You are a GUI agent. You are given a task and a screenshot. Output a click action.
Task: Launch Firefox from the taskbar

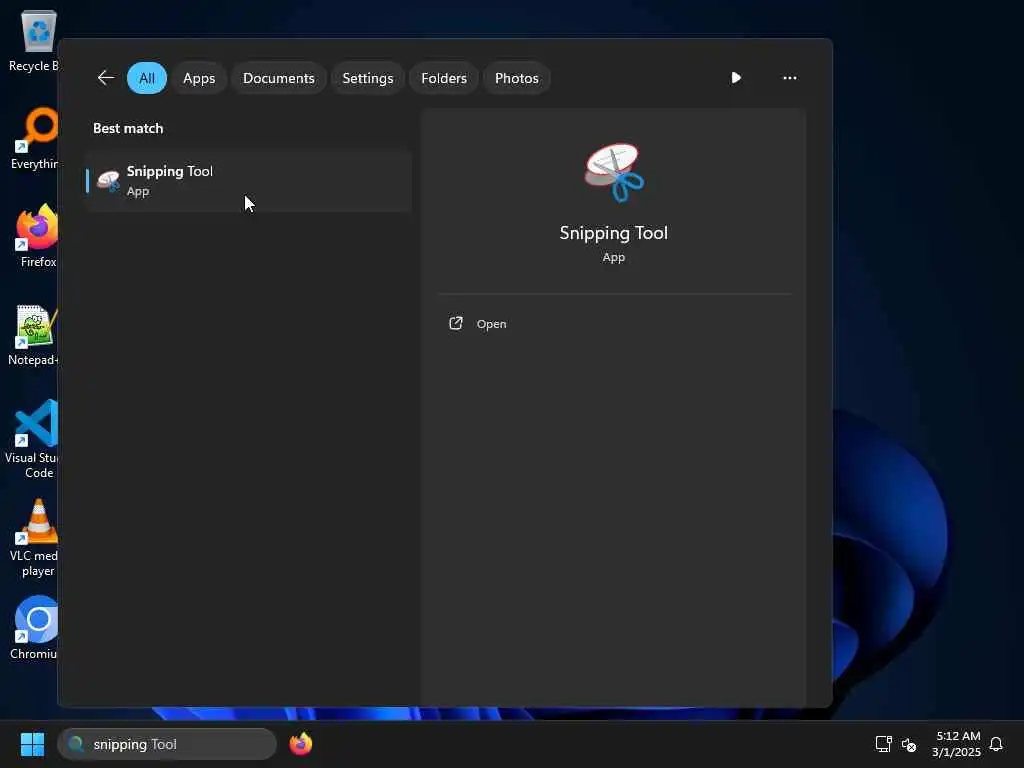[x=301, y=744]
